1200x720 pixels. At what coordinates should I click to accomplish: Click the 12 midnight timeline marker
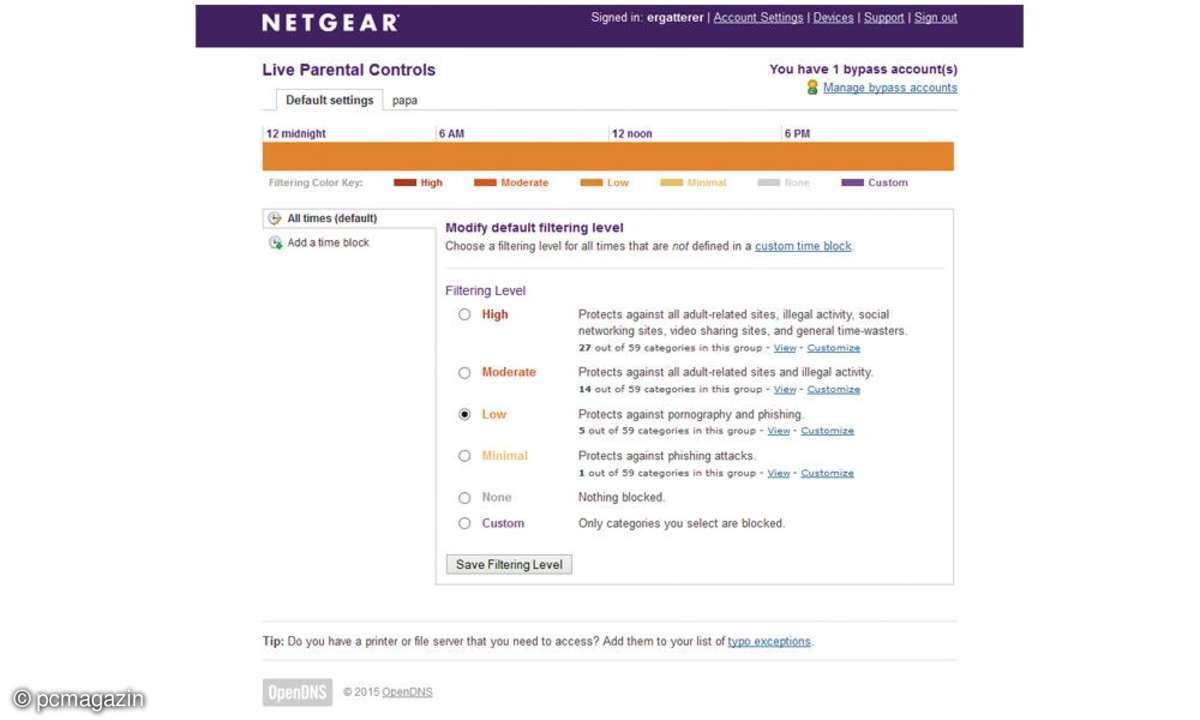tap(296, 134)
